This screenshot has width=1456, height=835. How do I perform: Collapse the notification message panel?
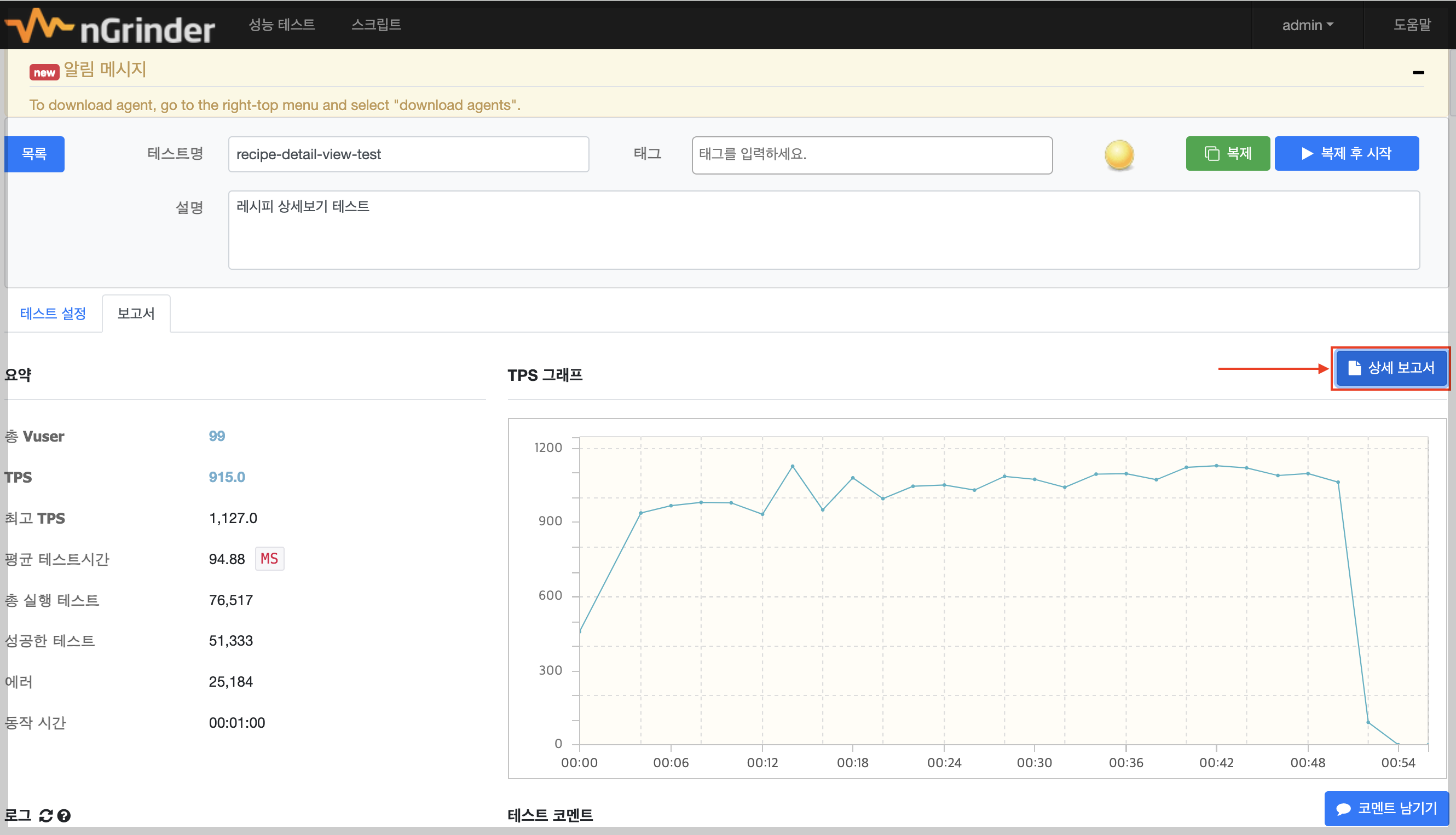point(1418,72)
